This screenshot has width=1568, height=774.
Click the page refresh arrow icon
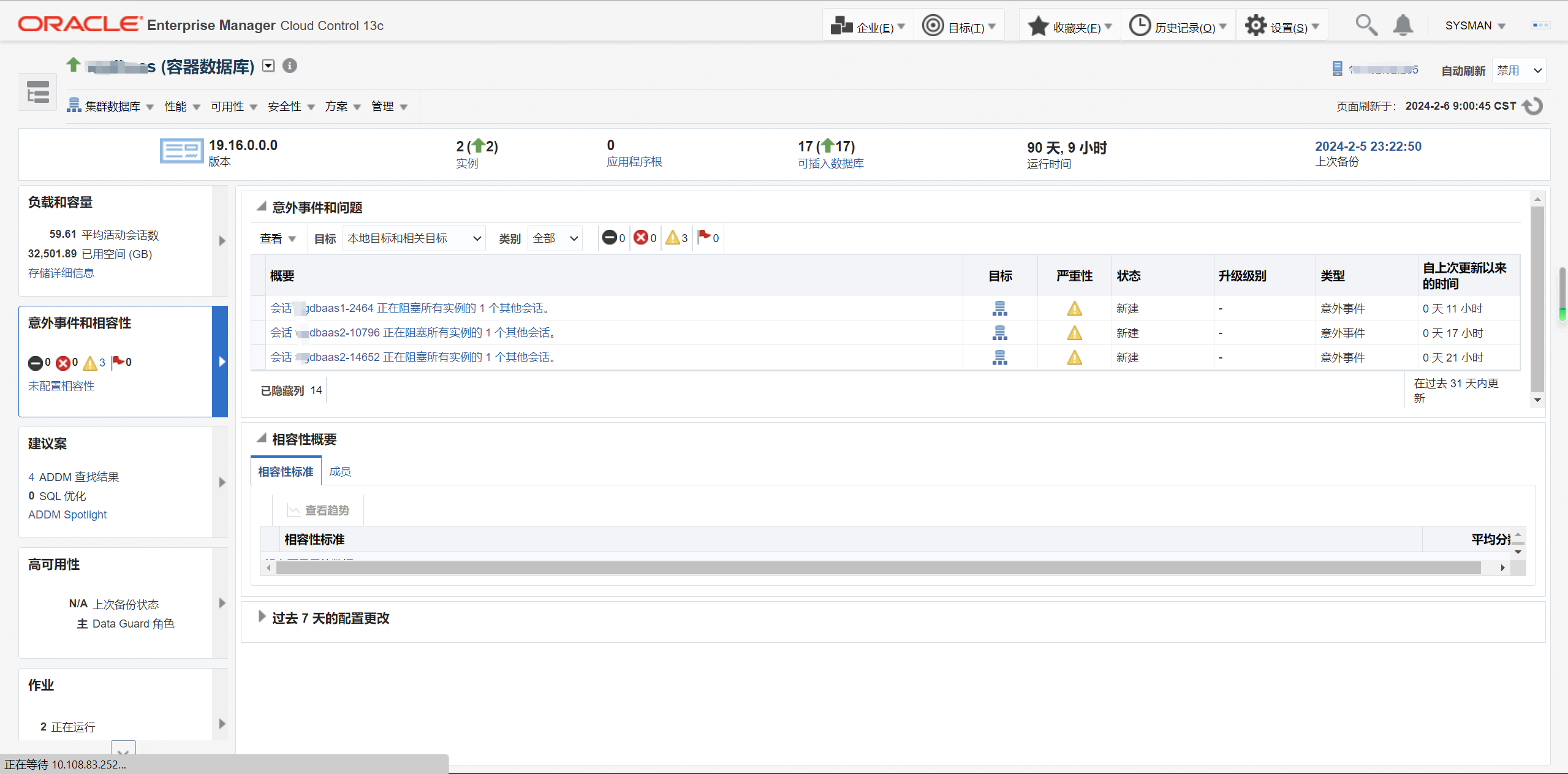click(x=1533, y=106)
